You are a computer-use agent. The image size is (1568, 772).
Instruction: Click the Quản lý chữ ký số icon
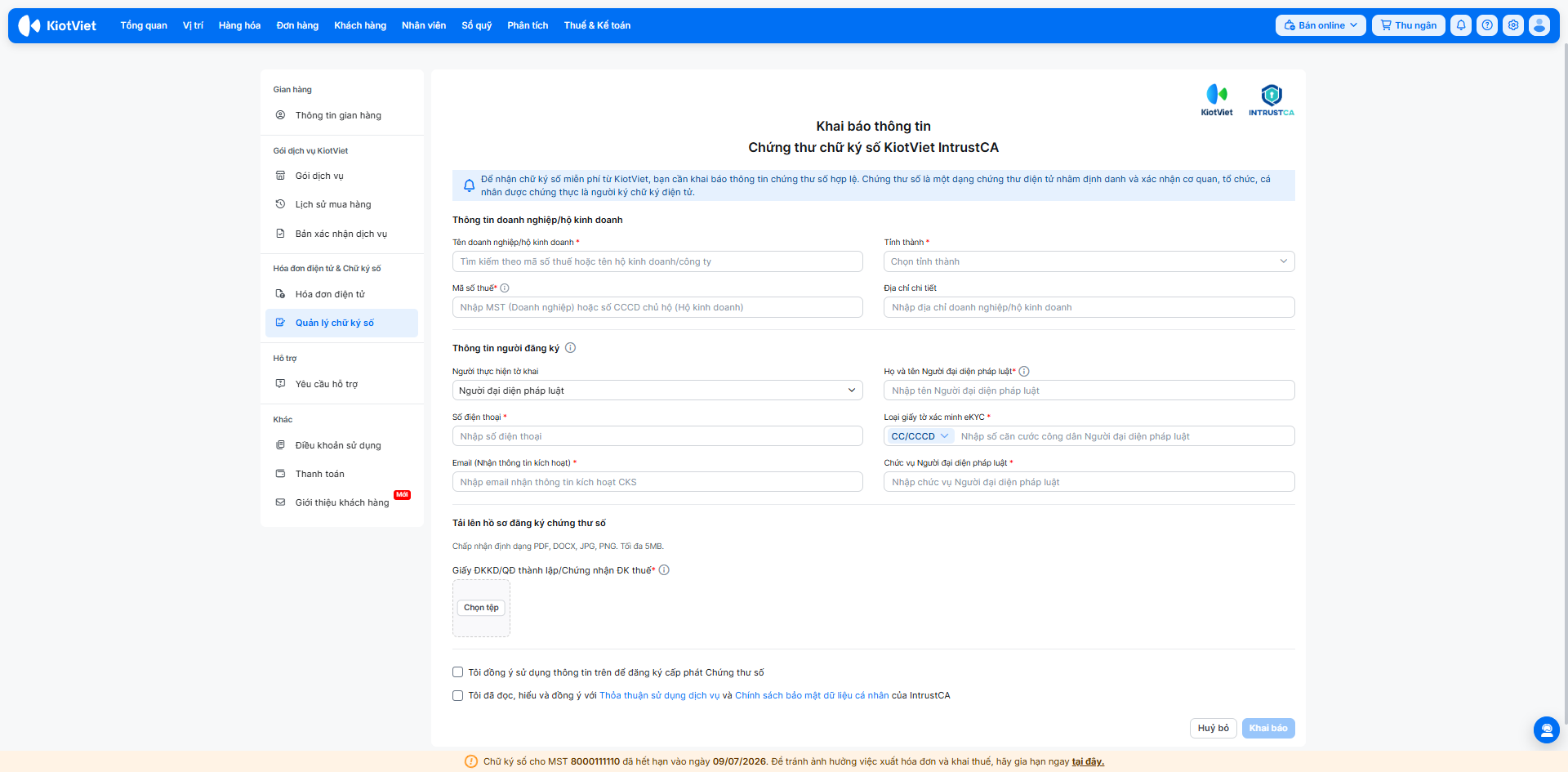tap(280, 323)
